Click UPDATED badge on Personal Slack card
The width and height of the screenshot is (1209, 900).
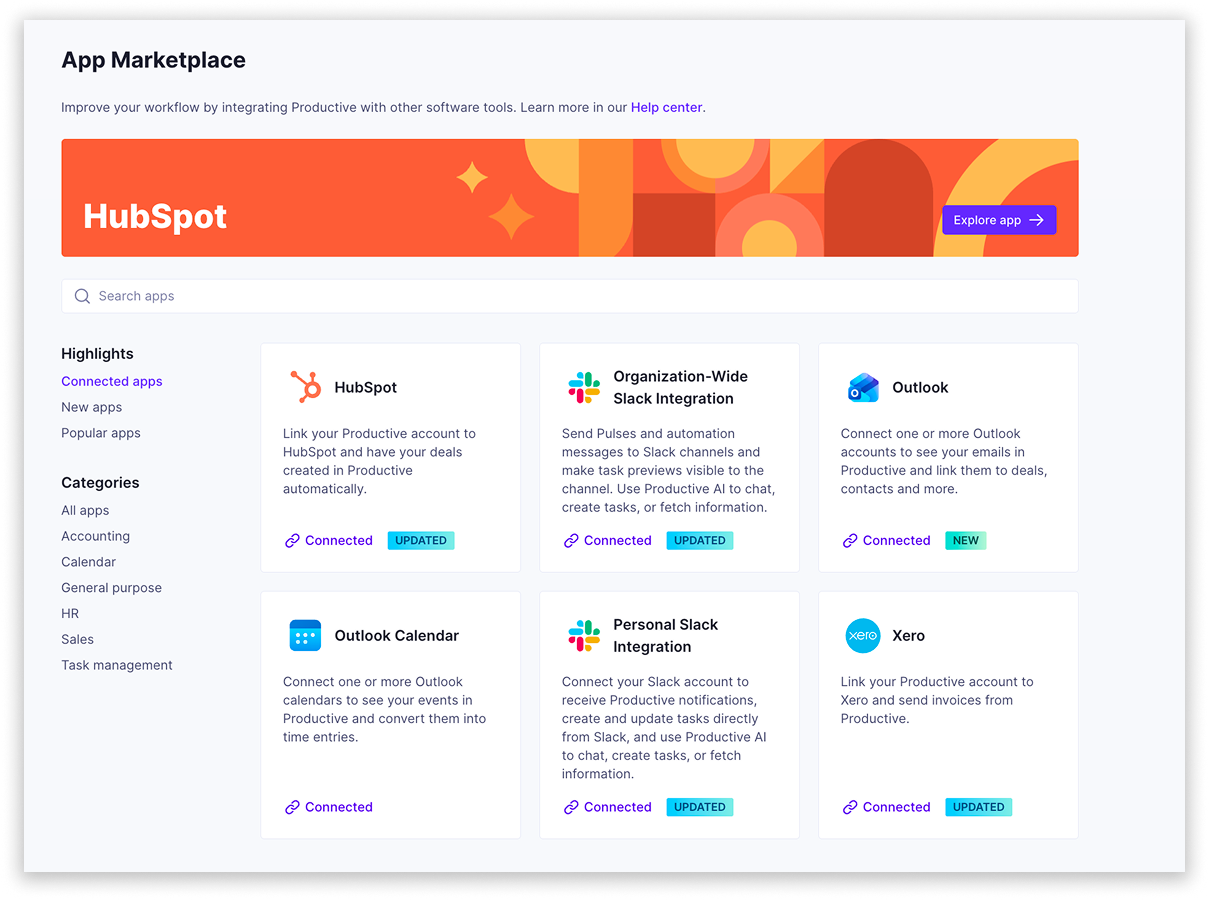[700, 807]
